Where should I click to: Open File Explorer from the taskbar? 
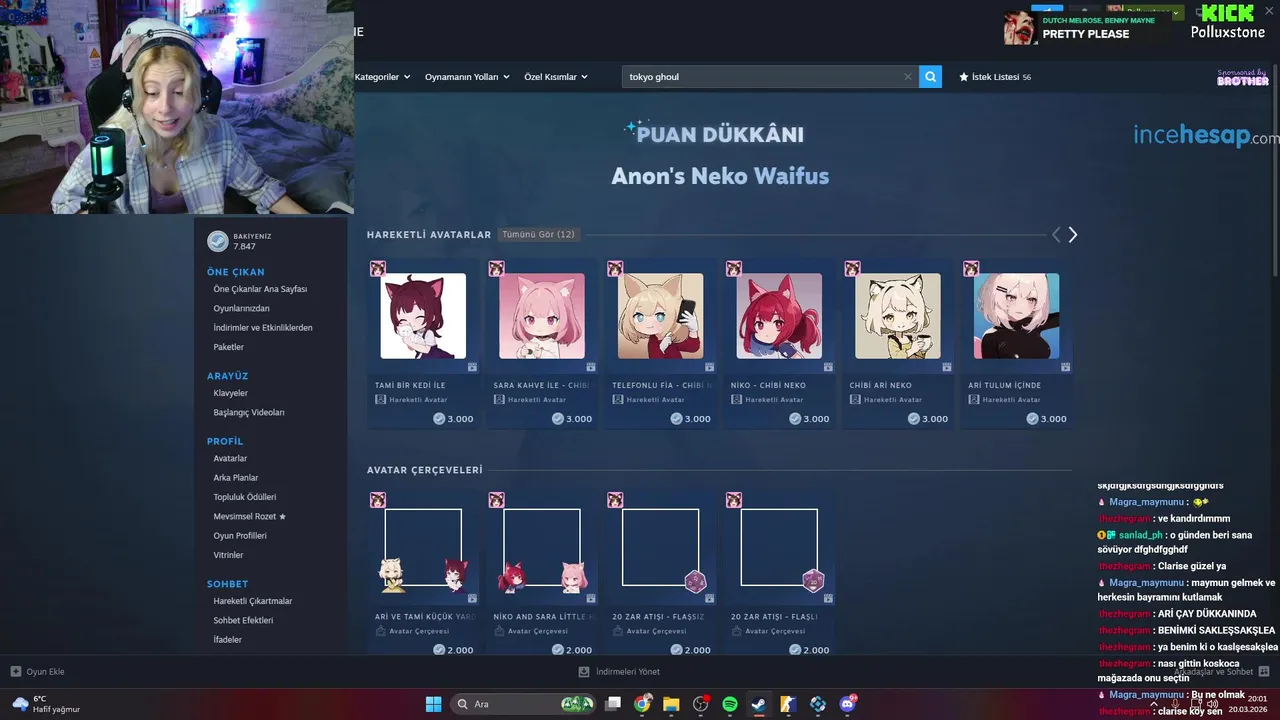click(x=671, y=704)
